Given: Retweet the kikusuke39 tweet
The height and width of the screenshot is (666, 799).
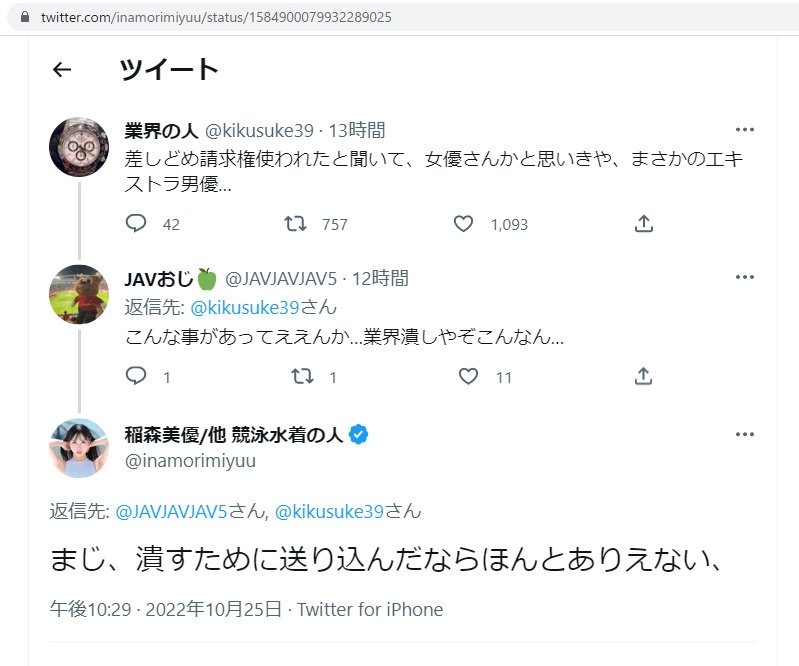Looking at the screenshot, I should click(x=295, y=224).
